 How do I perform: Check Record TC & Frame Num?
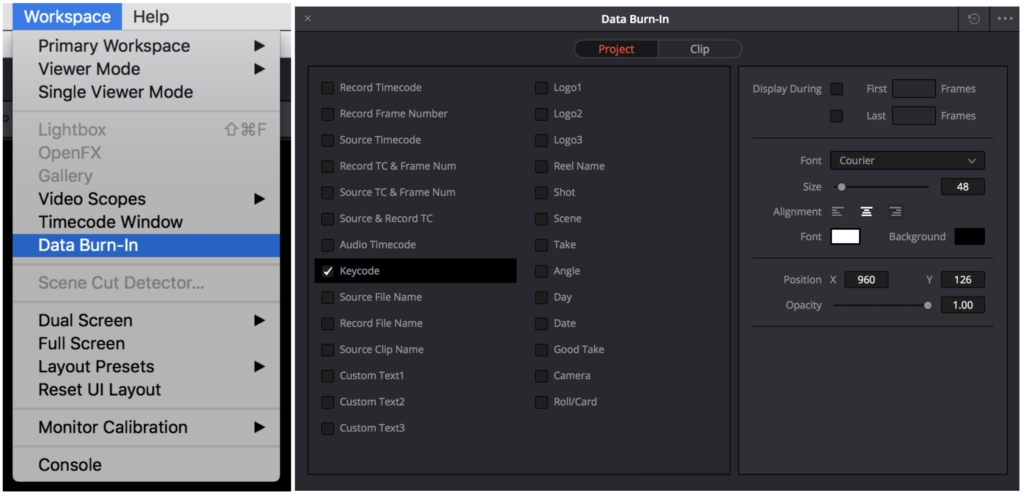[327, 166]
